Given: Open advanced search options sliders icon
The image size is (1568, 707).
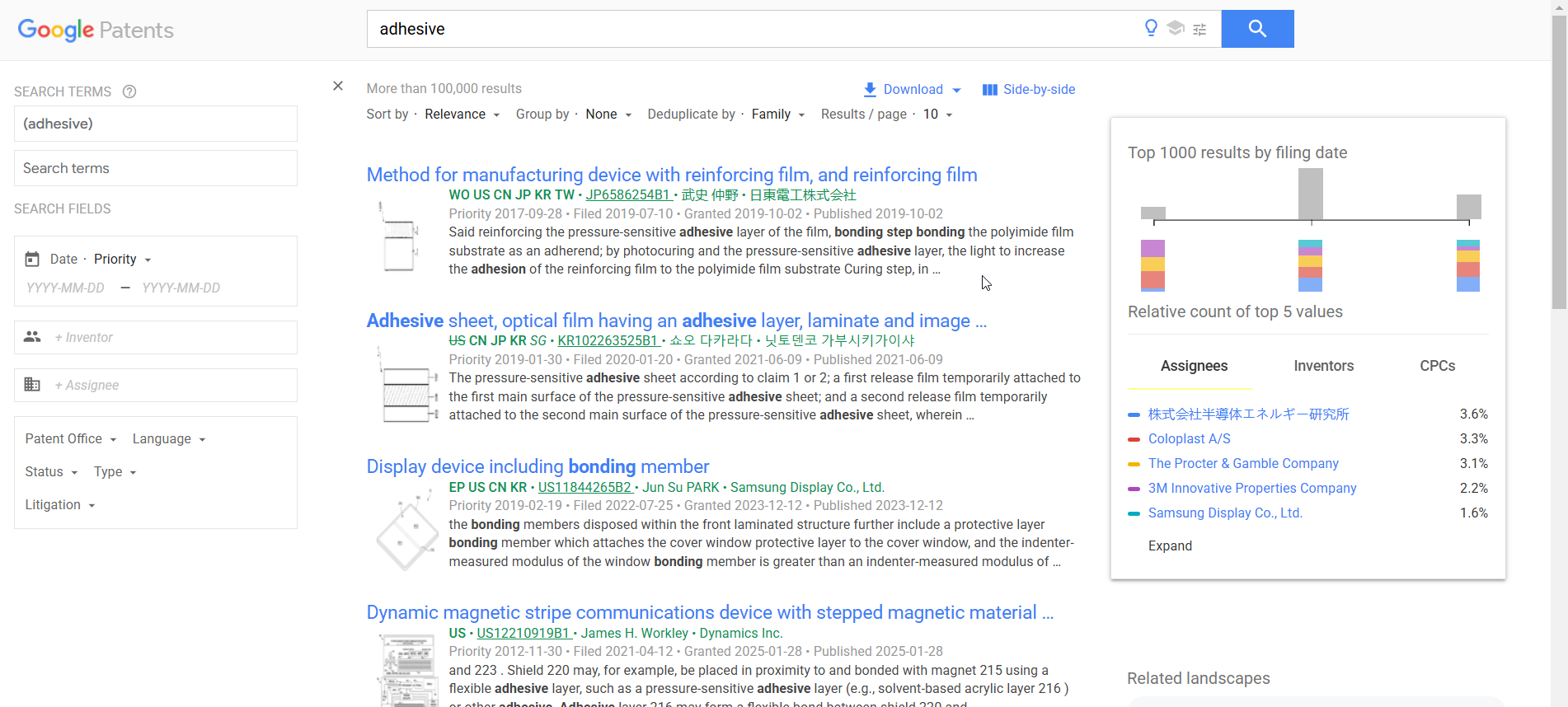Looking at the screenshot, I should 1199,30.
